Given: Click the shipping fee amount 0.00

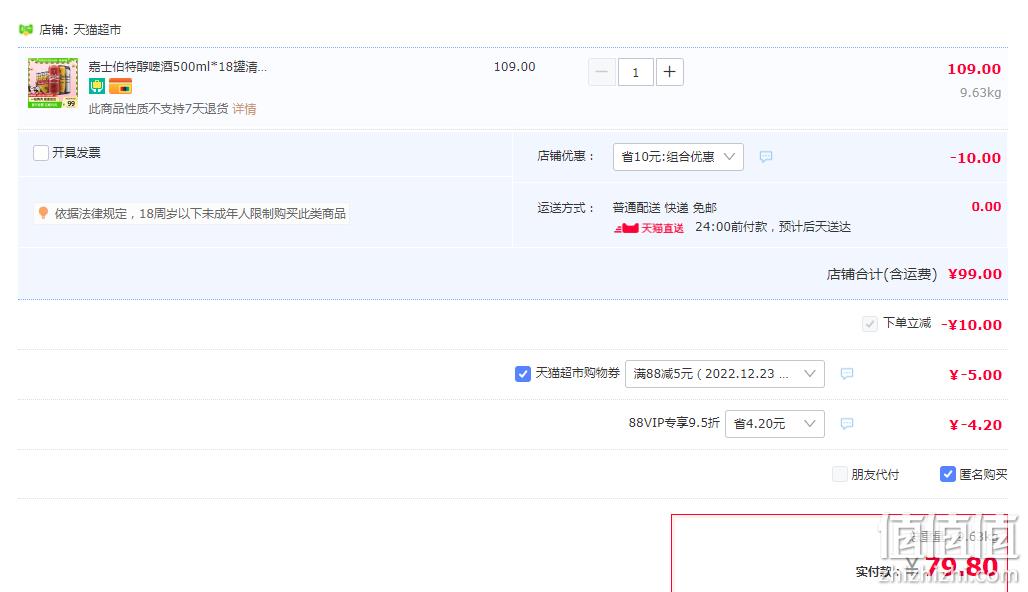Looking at the screenshot, I should point(986,207).
